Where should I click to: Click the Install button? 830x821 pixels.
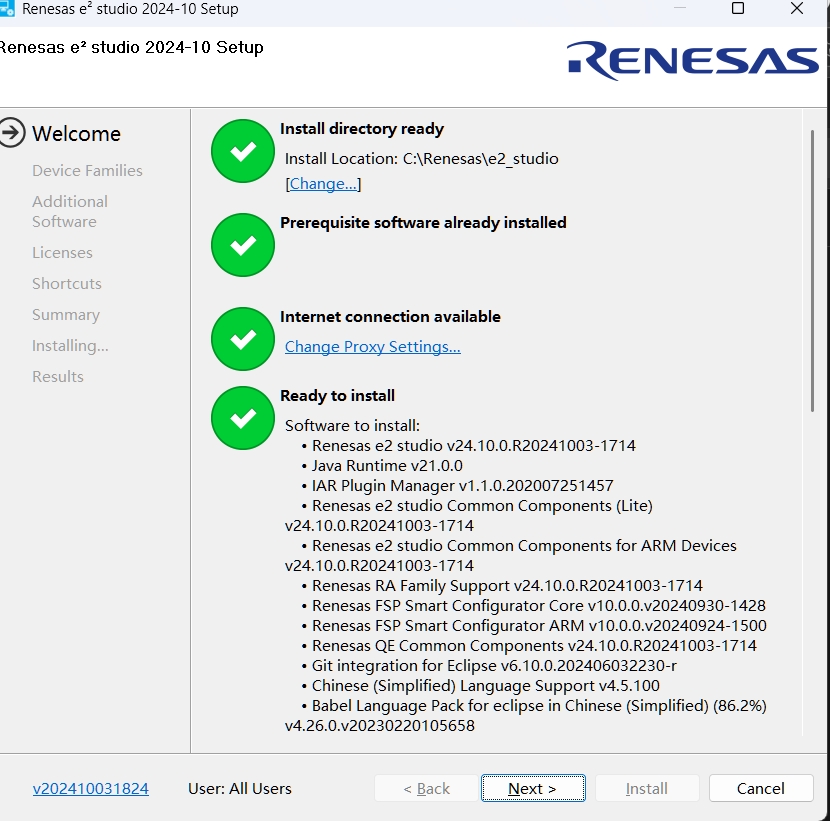(646, 788)
